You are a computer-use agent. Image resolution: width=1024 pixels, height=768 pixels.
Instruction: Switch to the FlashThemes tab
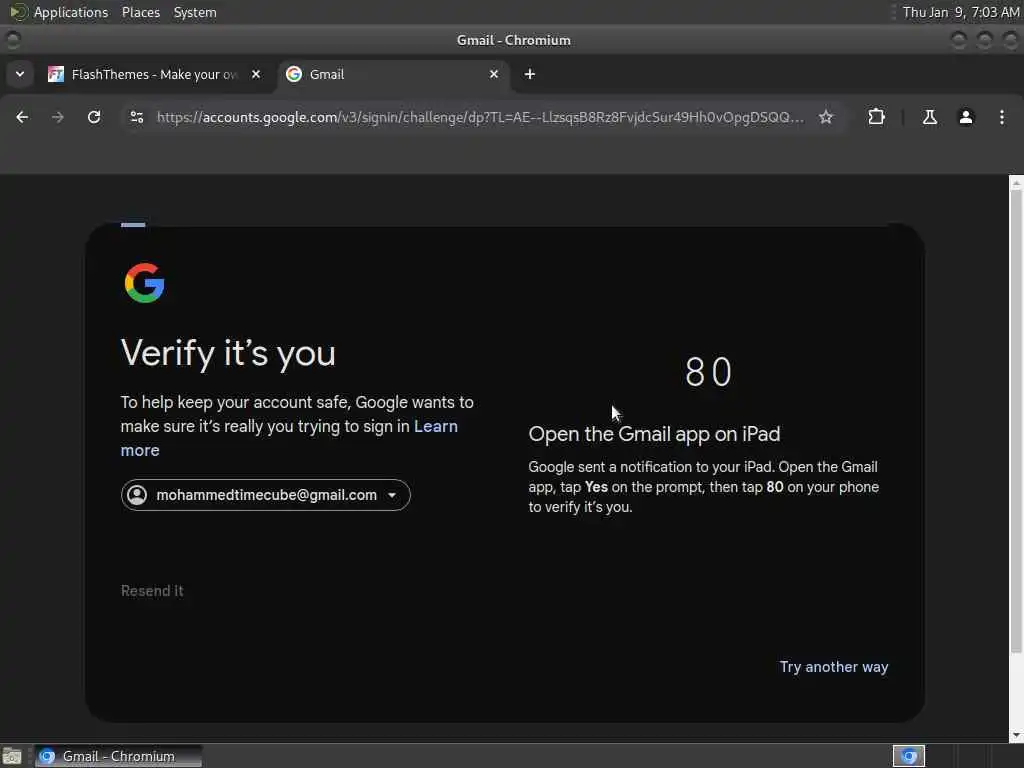pos(154,74)
